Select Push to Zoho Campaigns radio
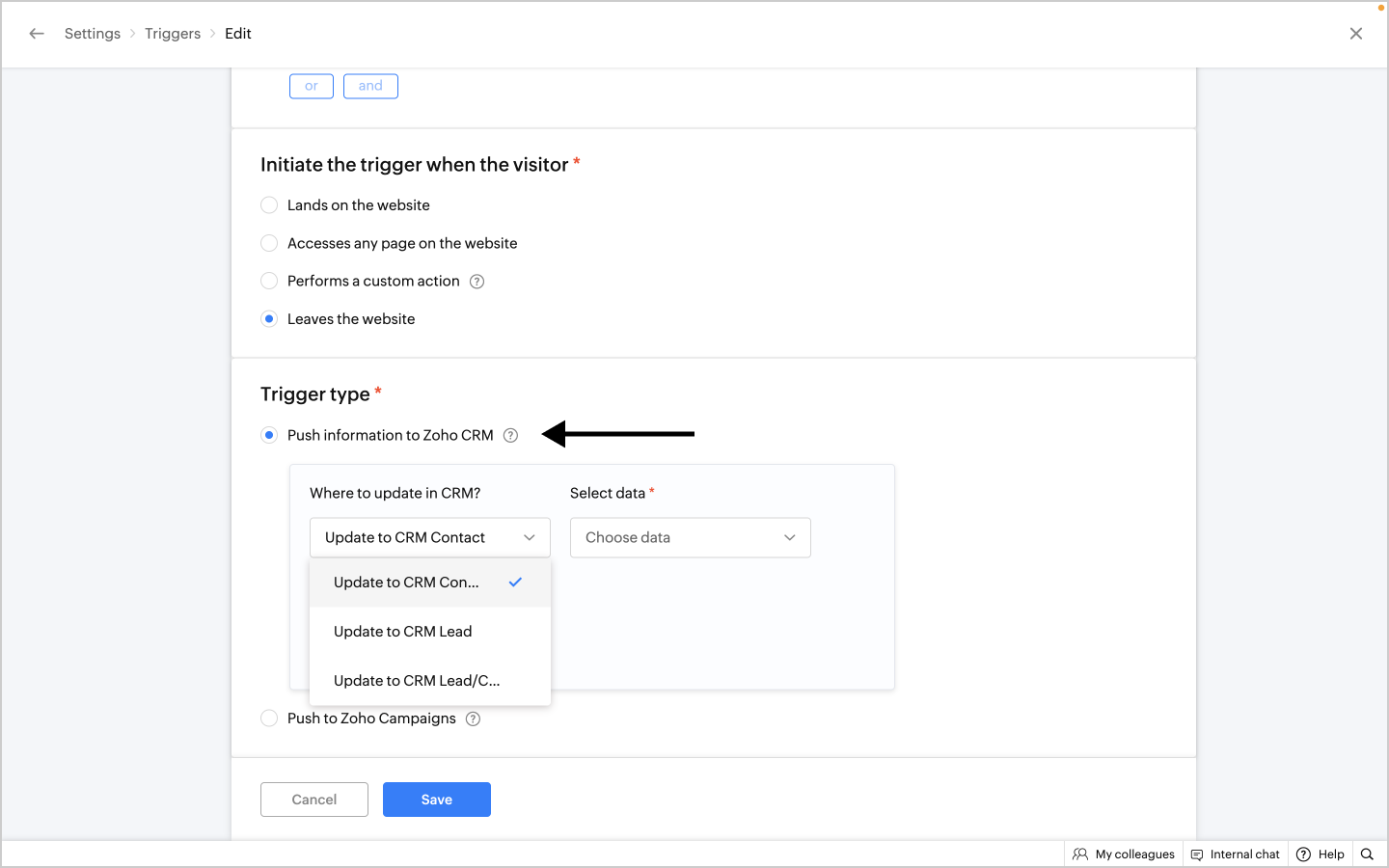 coord(269,719)
